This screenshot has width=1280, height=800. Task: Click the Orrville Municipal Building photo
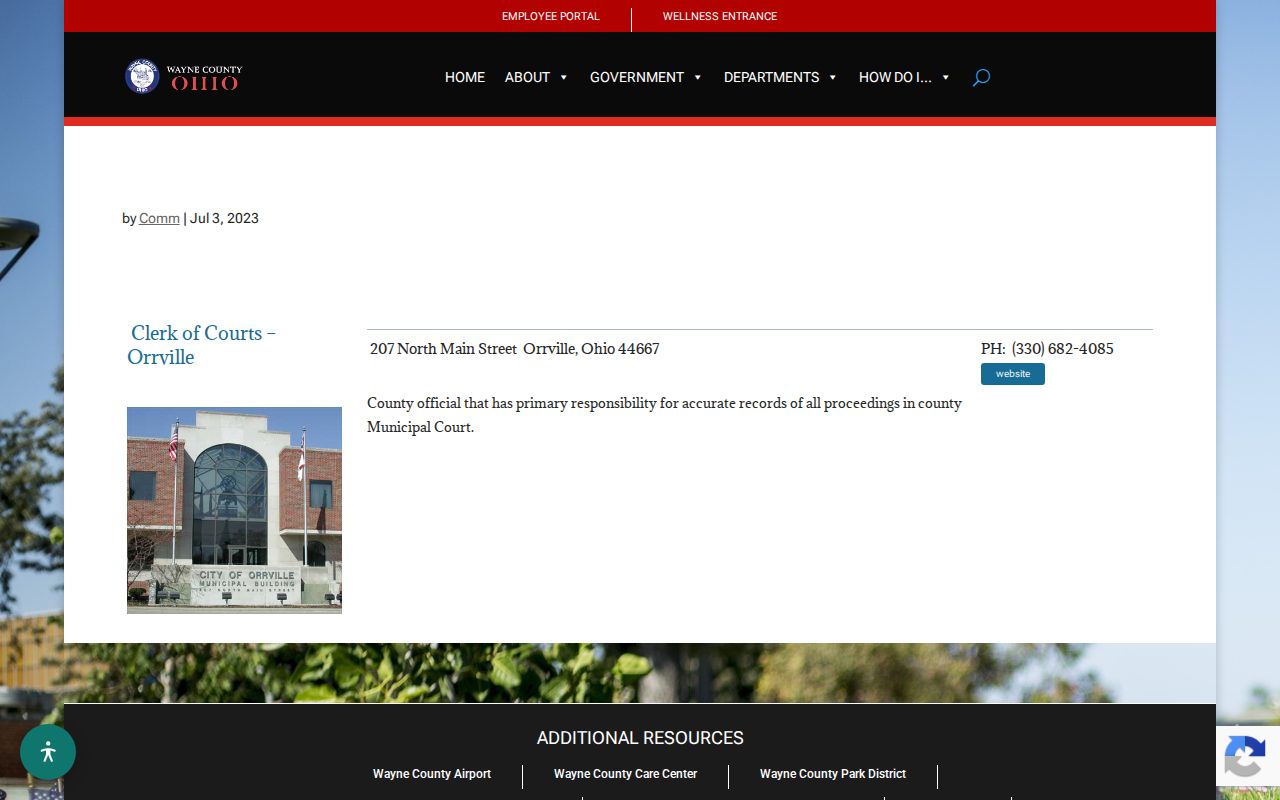tap(234, 510)
